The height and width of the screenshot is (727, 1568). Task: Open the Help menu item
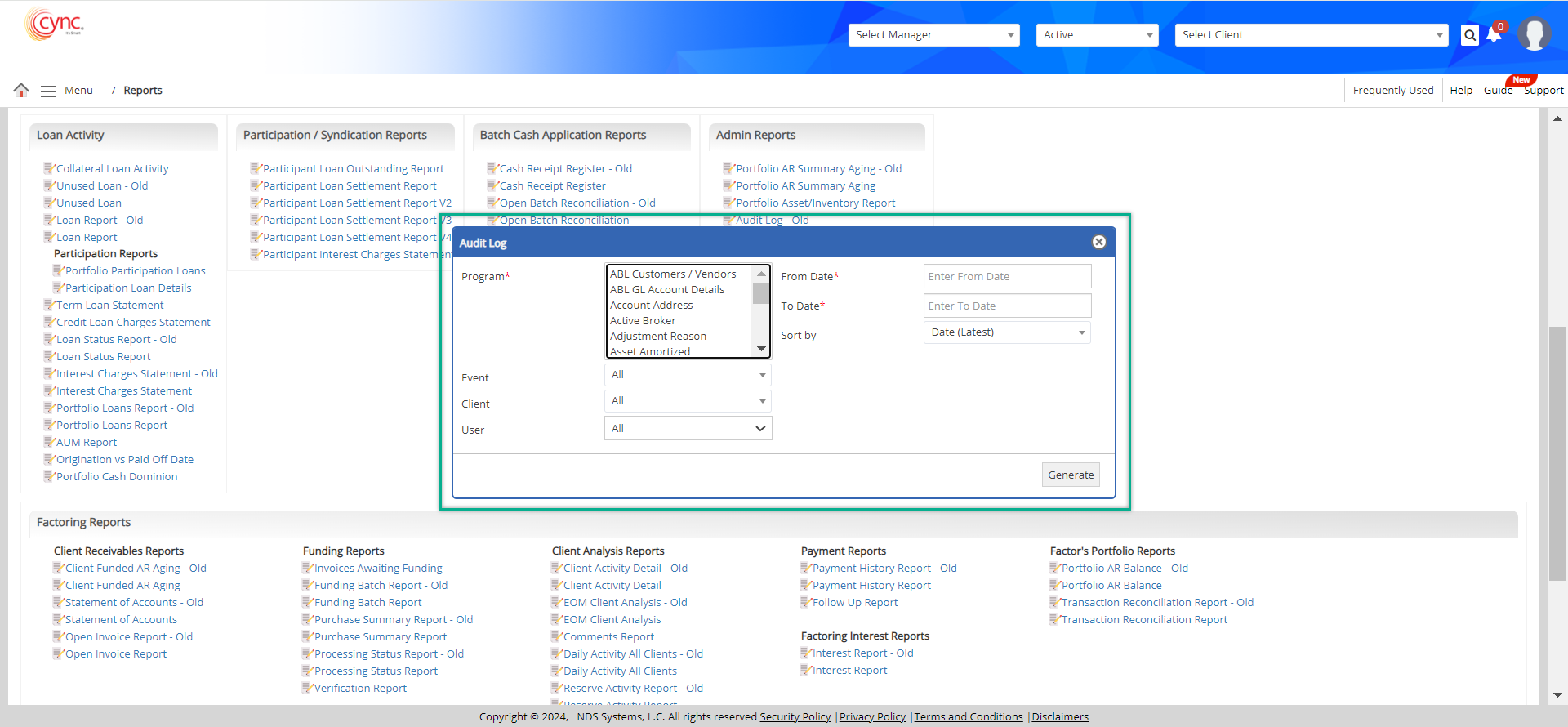pyautogui.click(x=1460, y=91)
